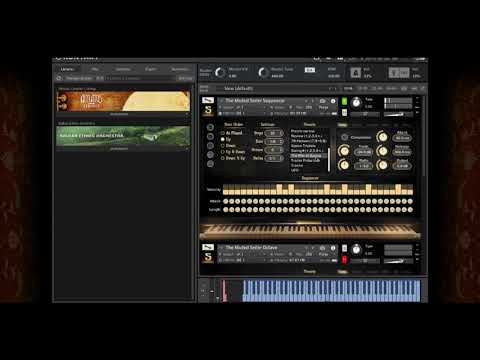Switch to the Automation browser tab
The image size is (480, 360).
coord(180,69)
